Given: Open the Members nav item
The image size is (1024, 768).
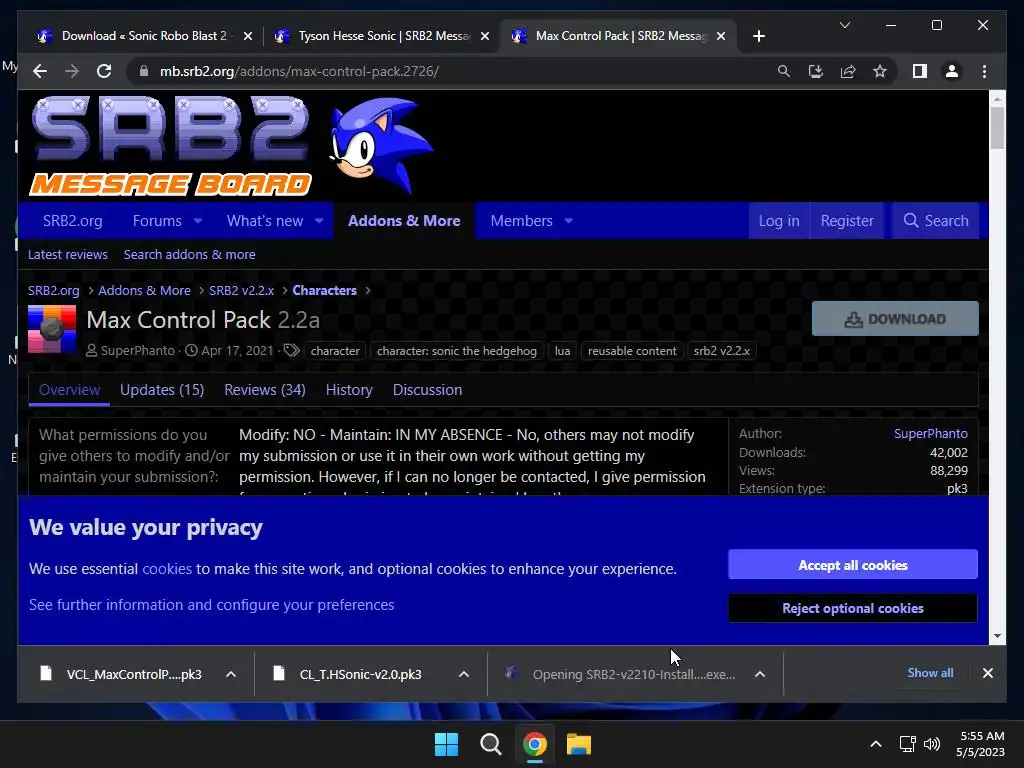Looking at the screenshot, I should pyautogui.click(x=521, y=221).
